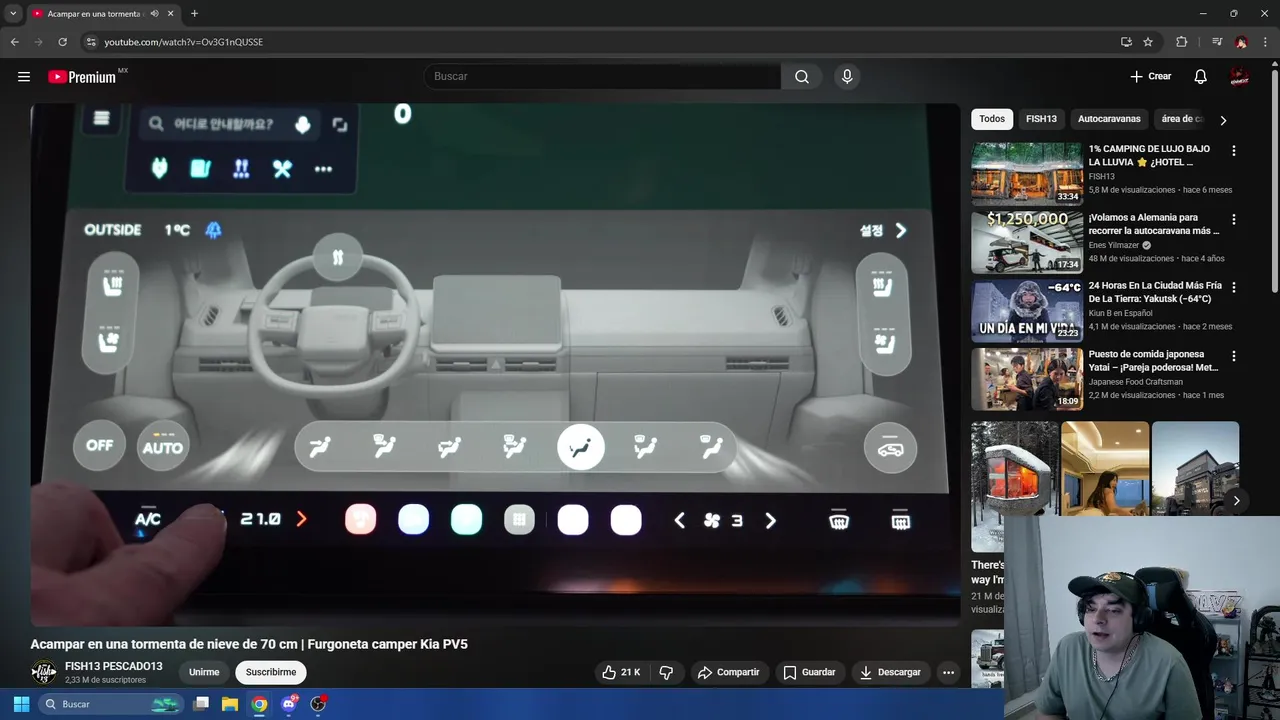
Task: Open File Explorer from the taskbar
Action: click(x=230, y=704)
